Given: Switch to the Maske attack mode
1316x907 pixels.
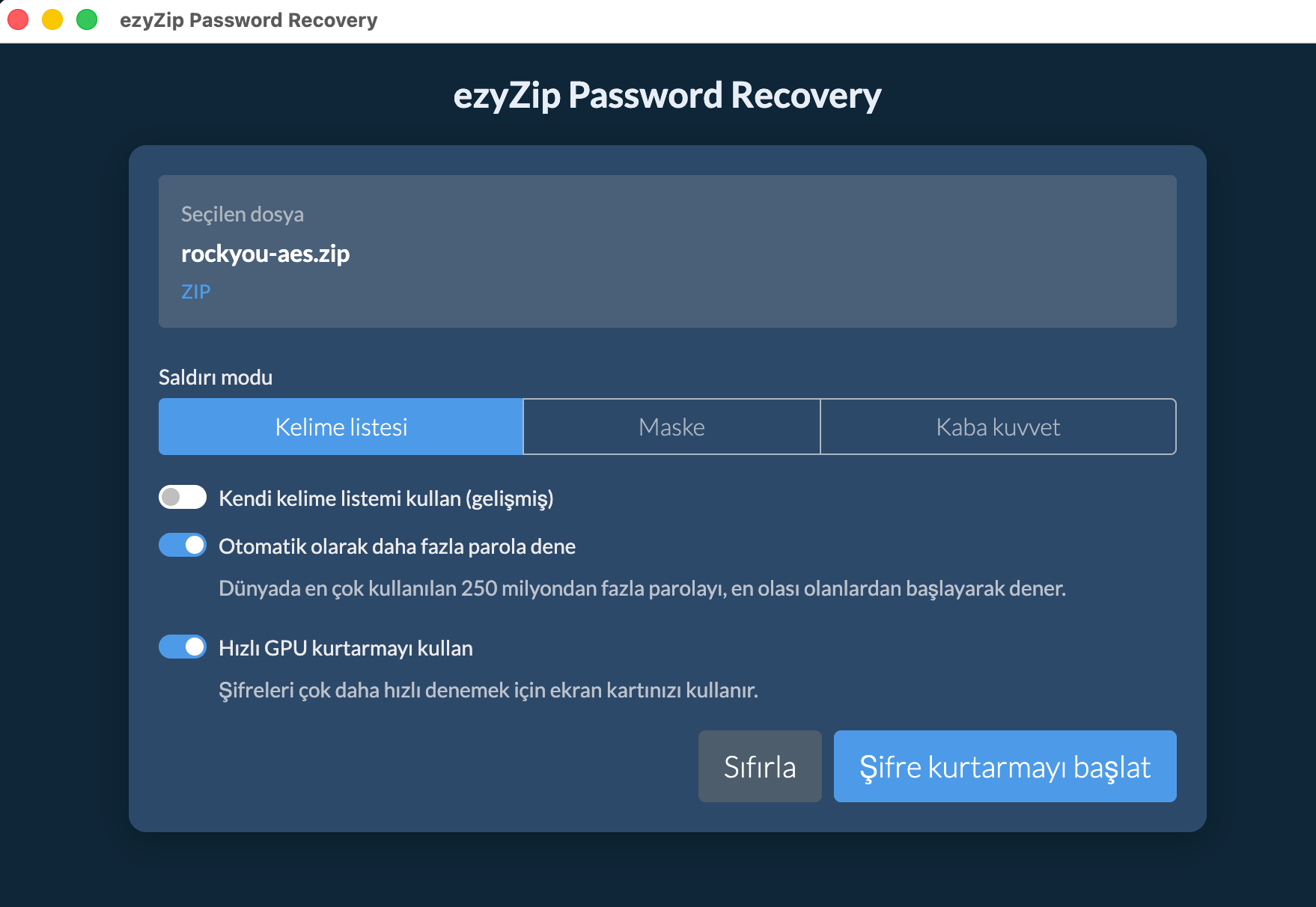Looking at the screenshot, I should [x=671, y=427].
